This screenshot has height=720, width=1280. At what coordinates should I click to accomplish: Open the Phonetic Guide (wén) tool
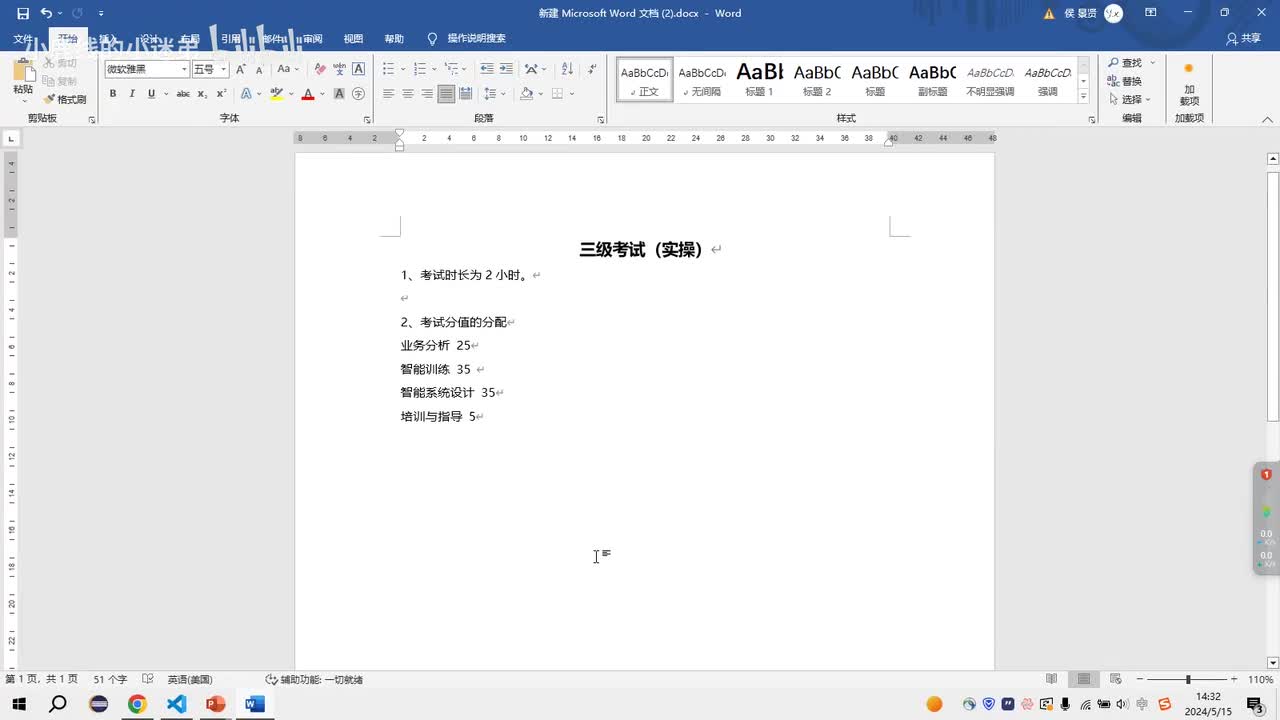[x=339, y=69]
